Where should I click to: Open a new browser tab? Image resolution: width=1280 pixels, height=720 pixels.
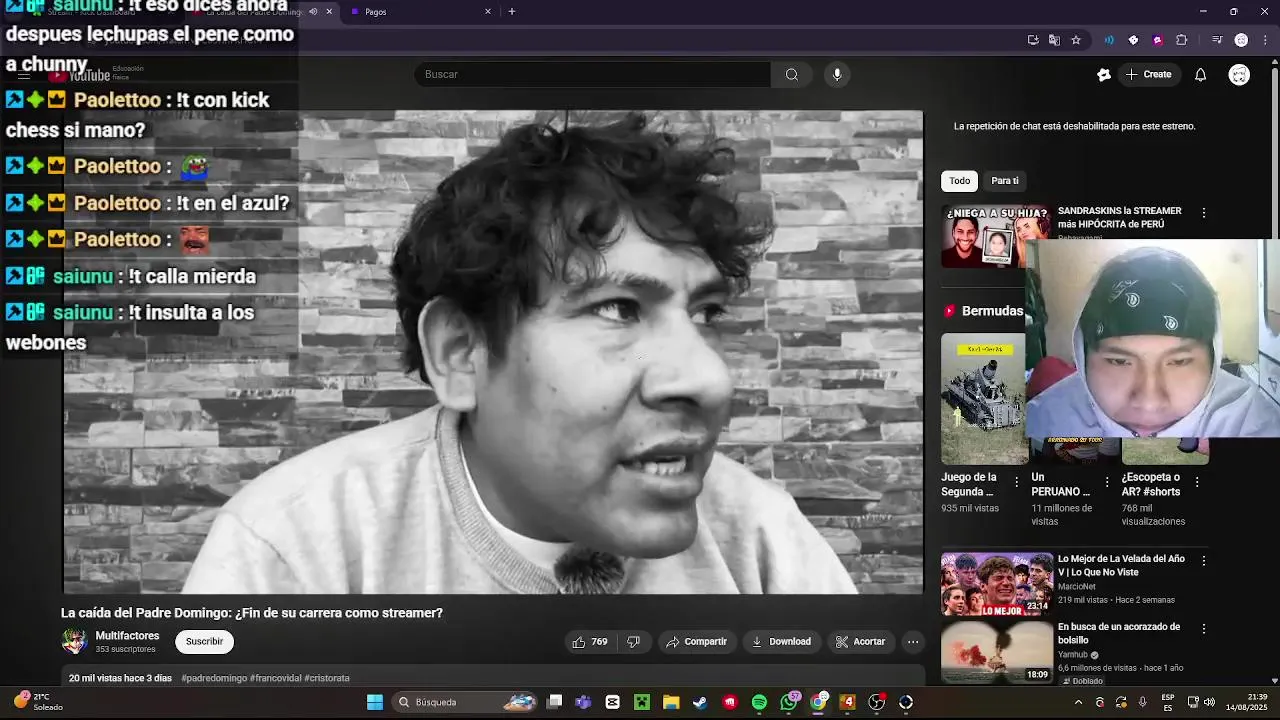point(512,11)
